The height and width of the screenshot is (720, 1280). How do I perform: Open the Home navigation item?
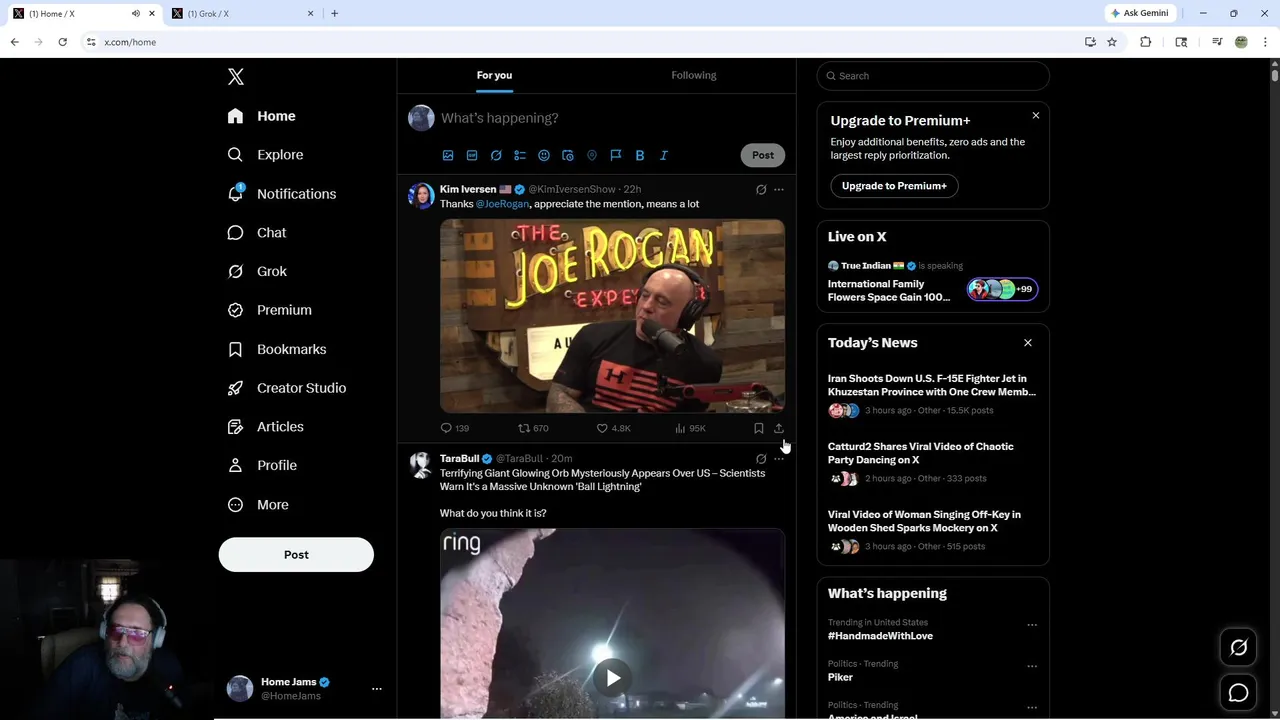pos(261,116)
